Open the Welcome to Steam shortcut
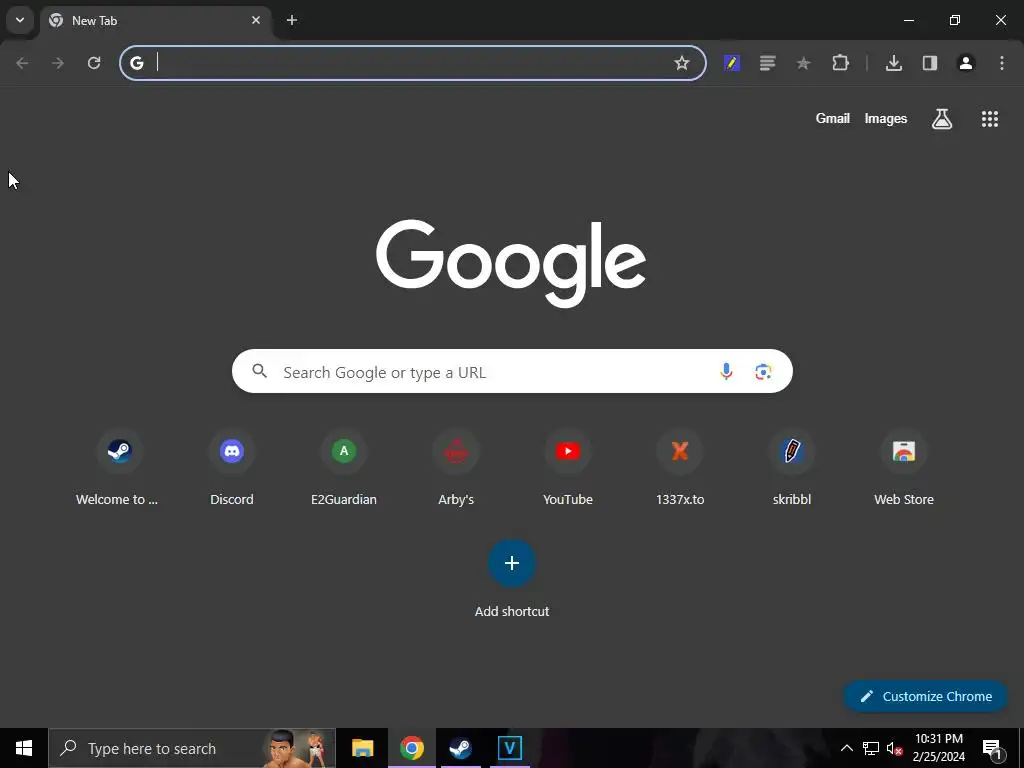This screenshot has height=768, width=1024. click(119, 467)
